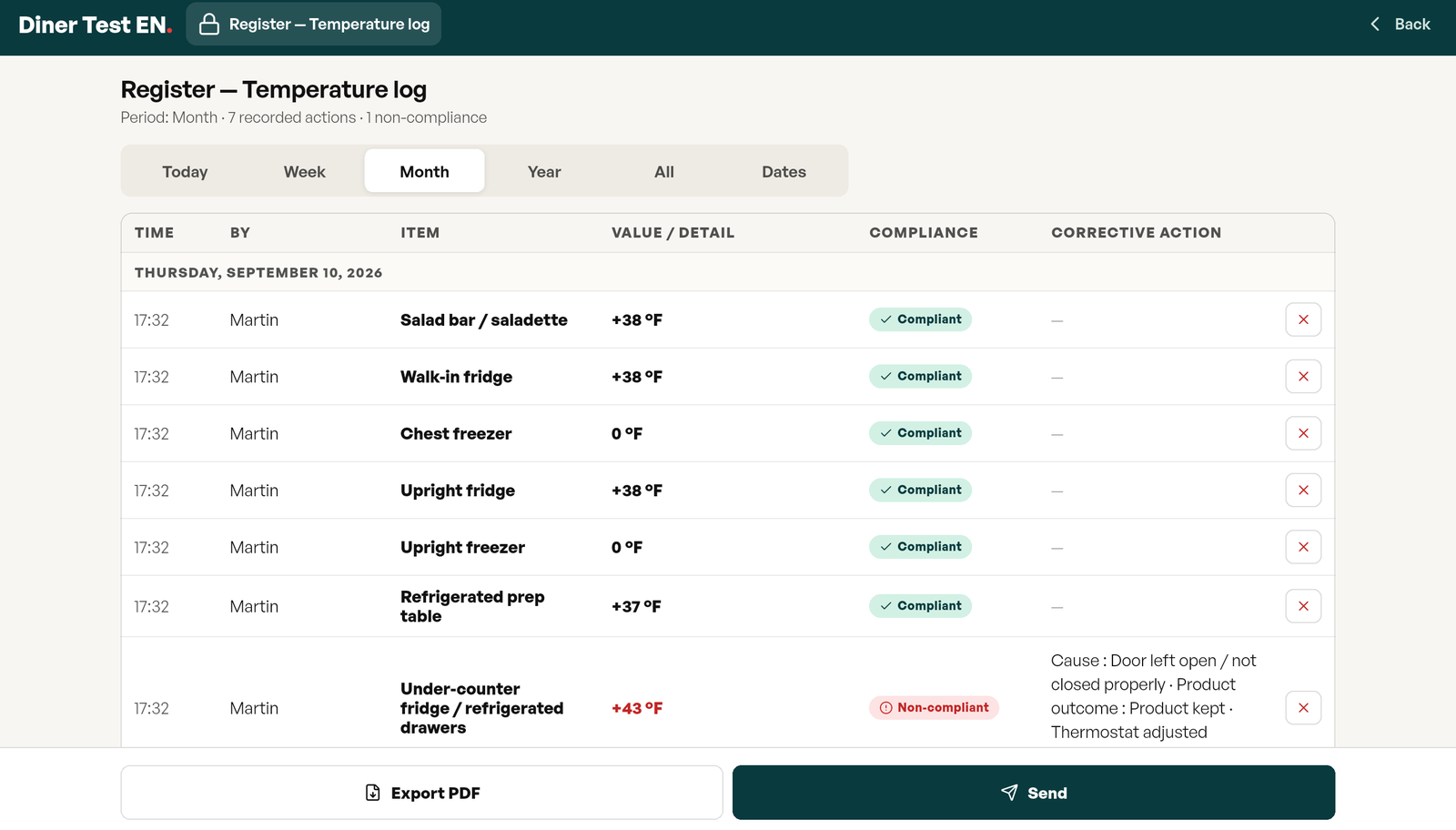Click the CORRECTIVE ACTION column header
The width and height of the screenshot is (1456, 830).
tap(1137, 233)
